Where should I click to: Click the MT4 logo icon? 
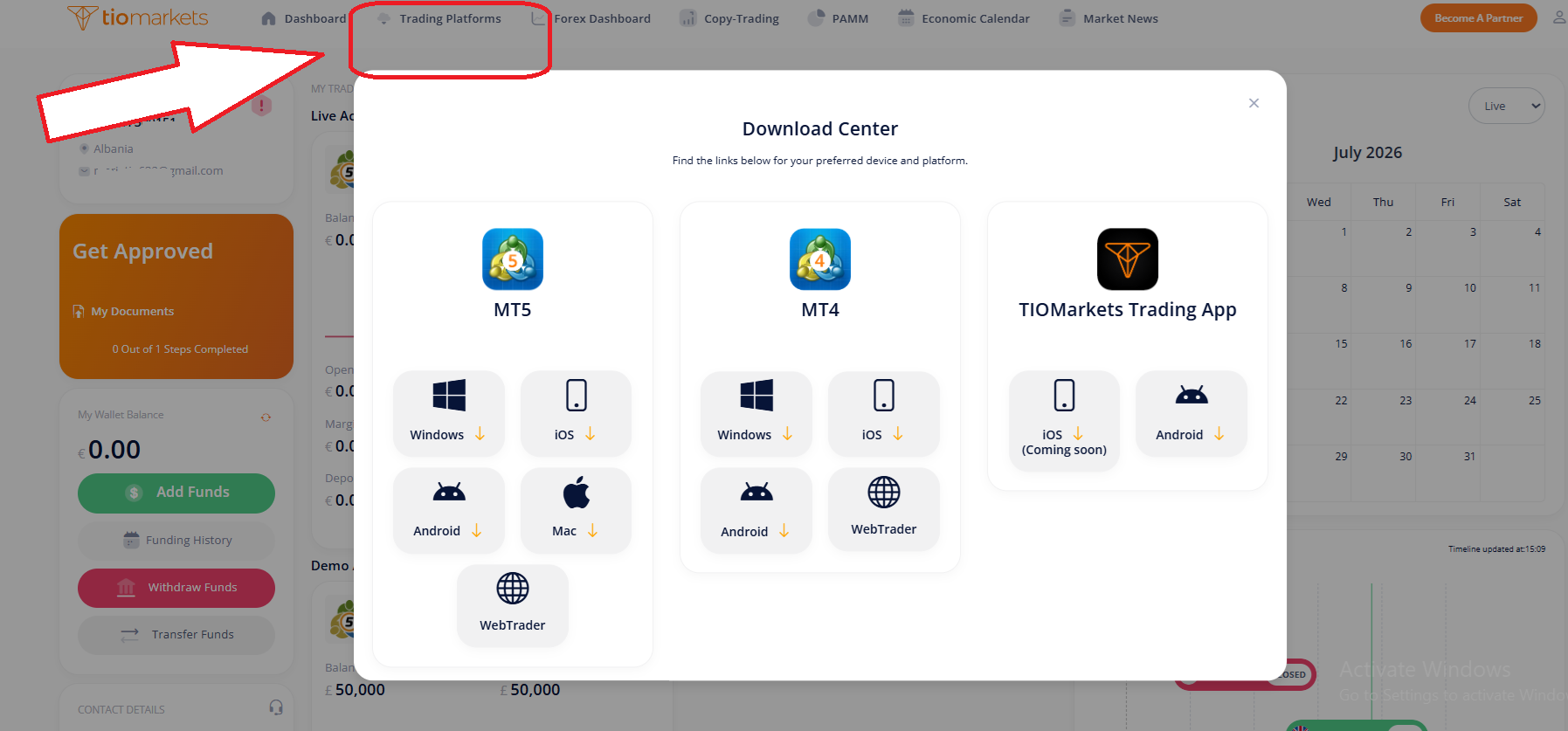pyautogui.click(x=820, y=259)
